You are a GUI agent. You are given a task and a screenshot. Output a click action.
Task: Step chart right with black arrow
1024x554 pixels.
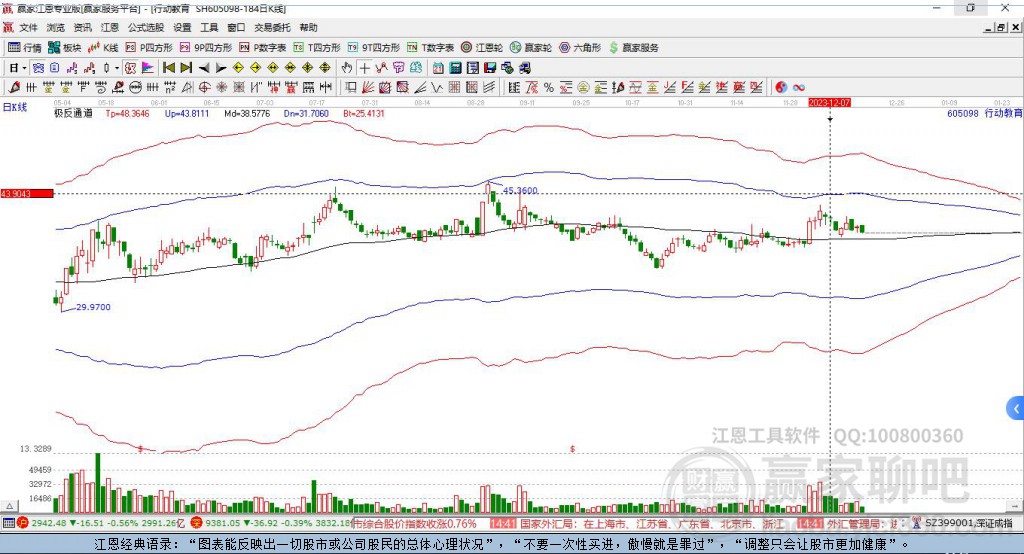(221, 68)
